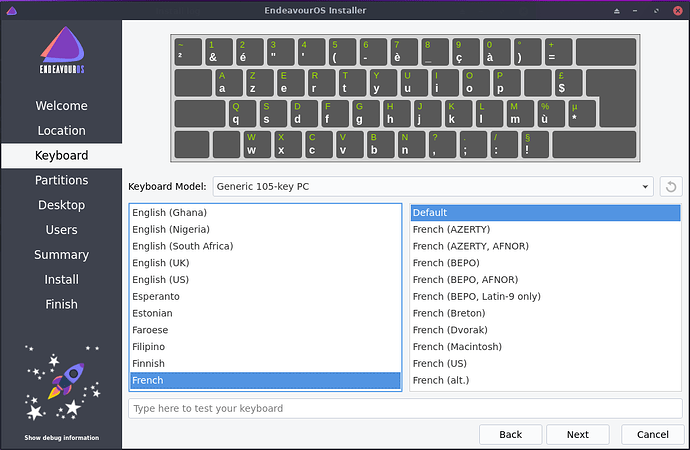This screenshot has height=450, width=690.
Task: Select English (UK) layout
Action: tap(265, 263)
